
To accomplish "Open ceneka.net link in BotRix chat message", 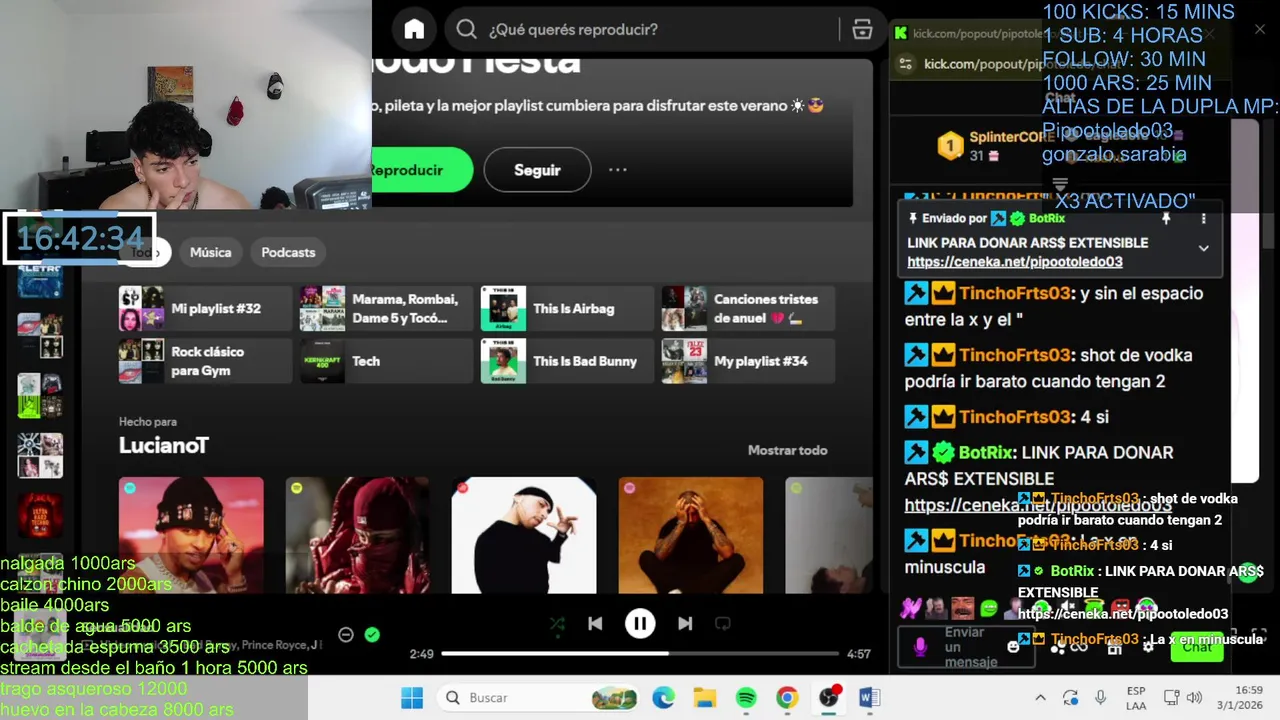I will [1038, 505].
